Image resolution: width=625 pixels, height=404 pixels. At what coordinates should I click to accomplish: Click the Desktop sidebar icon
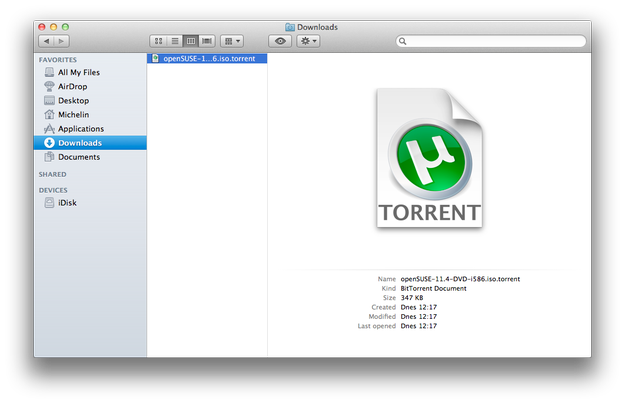pyautogui.click(x=49, y=100)
